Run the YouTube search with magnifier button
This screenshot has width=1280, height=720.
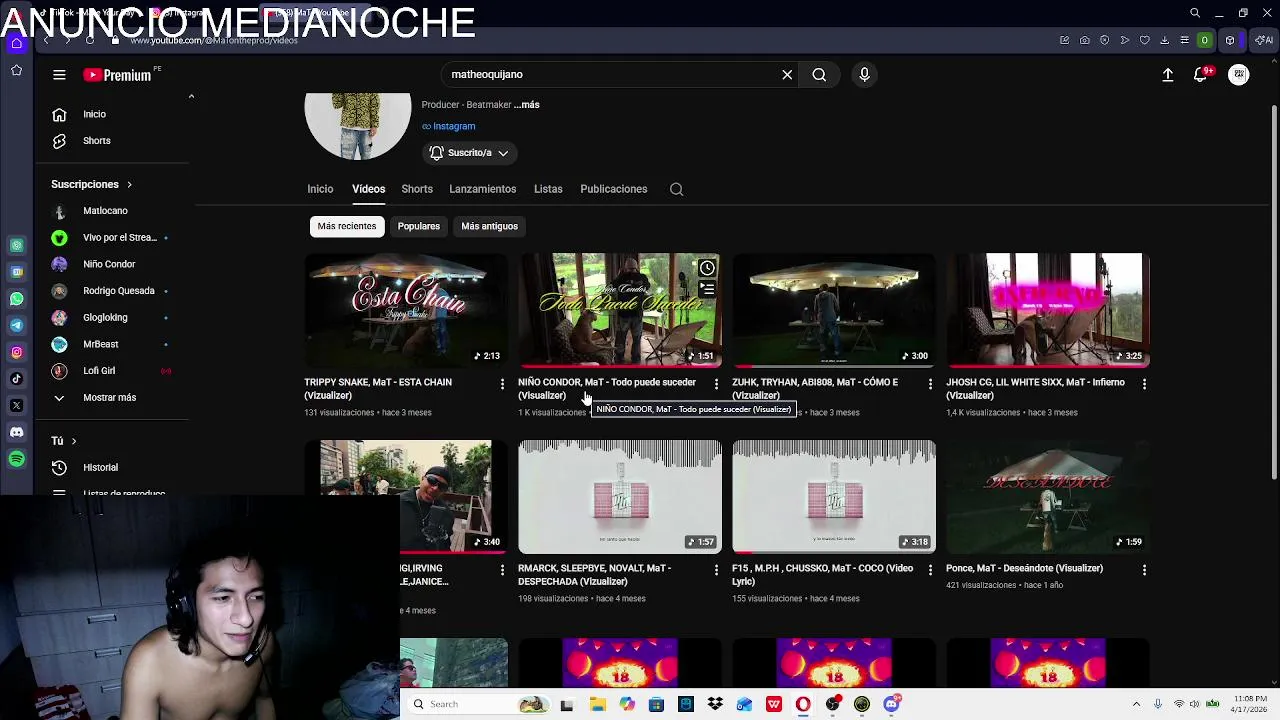coord(819,74)
